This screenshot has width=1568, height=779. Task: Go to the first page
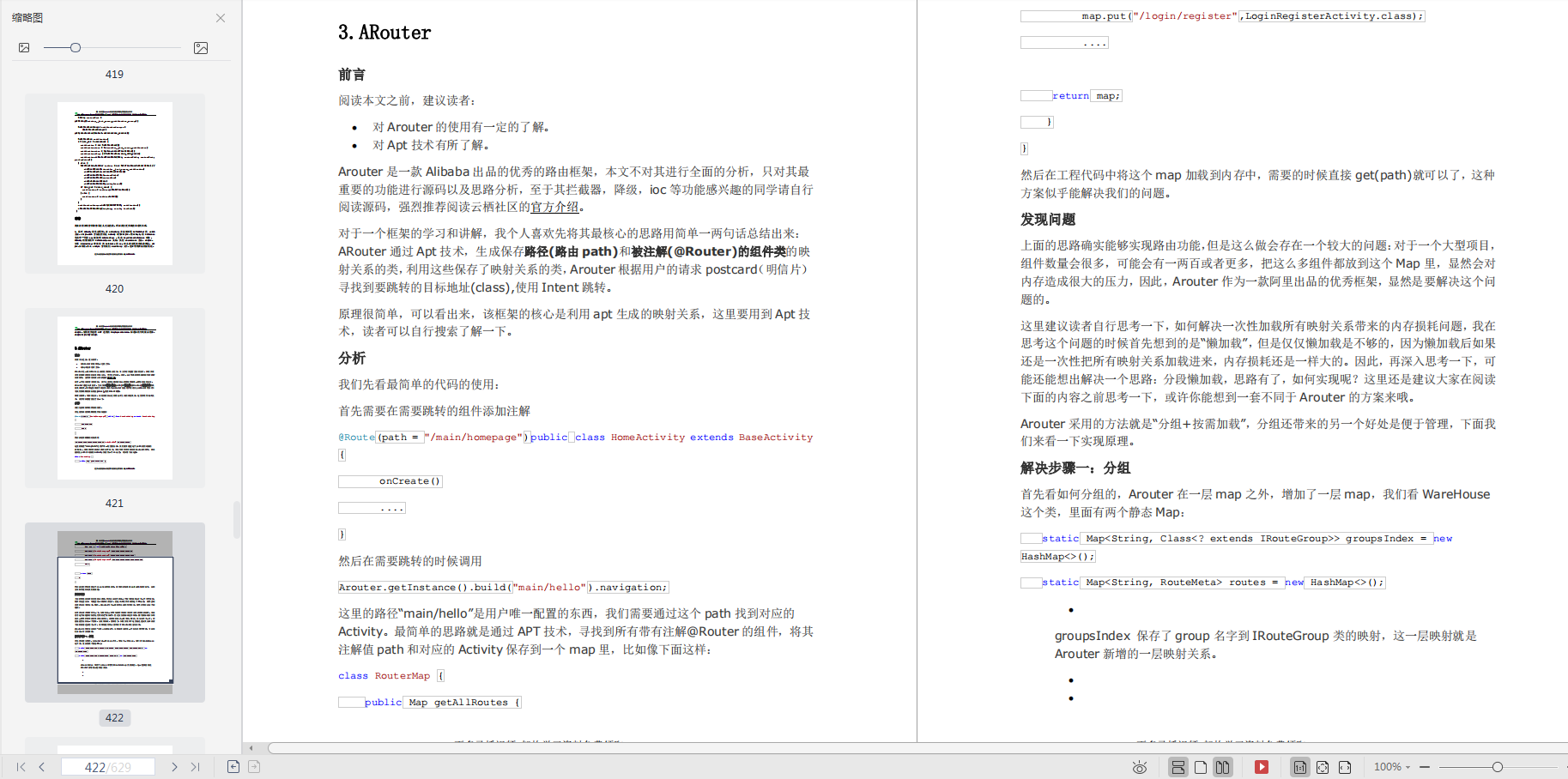point(21,767)
